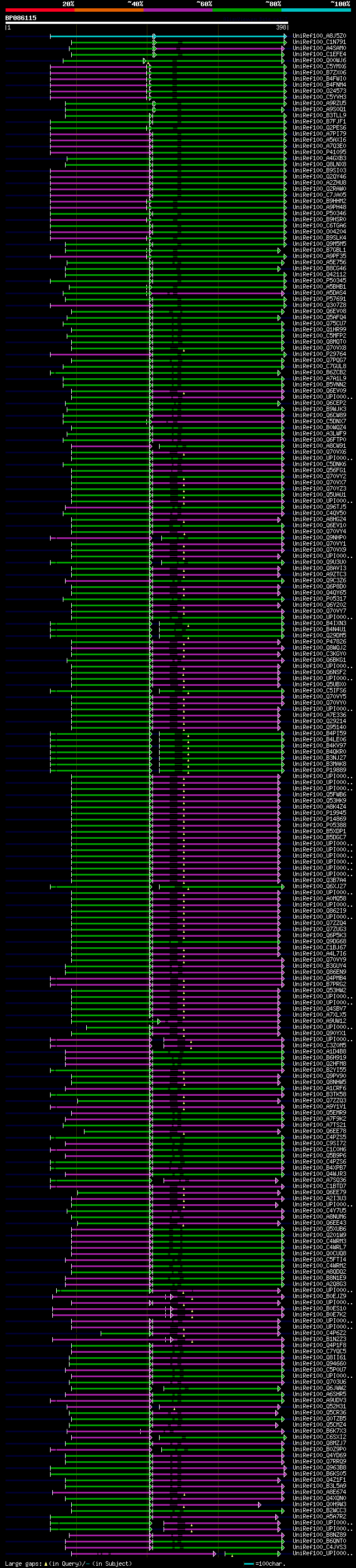This screenshot has height=1568, width=356.
Task: Select the UniRef100_A5BHB1 label
Action: coord(319,286)
